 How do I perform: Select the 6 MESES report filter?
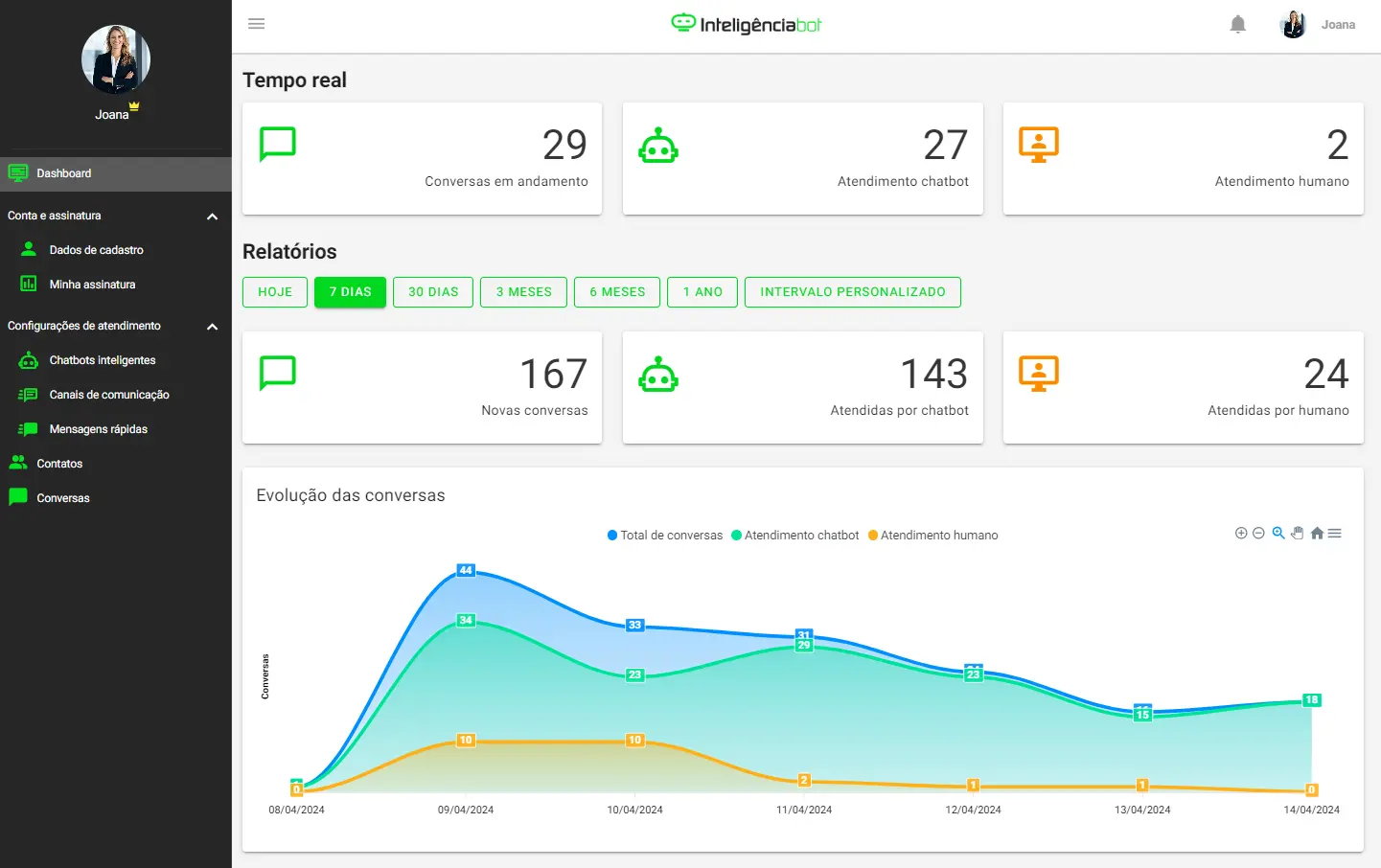[617, 292]
